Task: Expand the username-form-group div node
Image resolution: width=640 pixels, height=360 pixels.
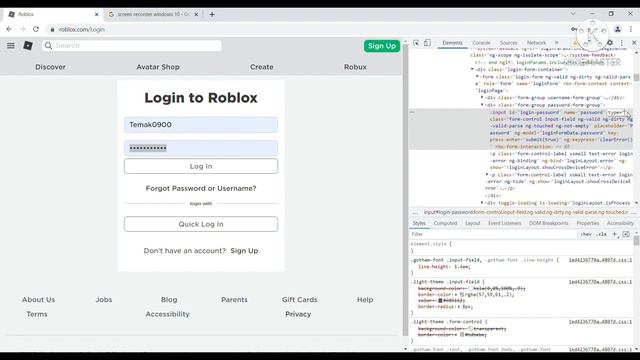Action: click(x=482, y=98)
